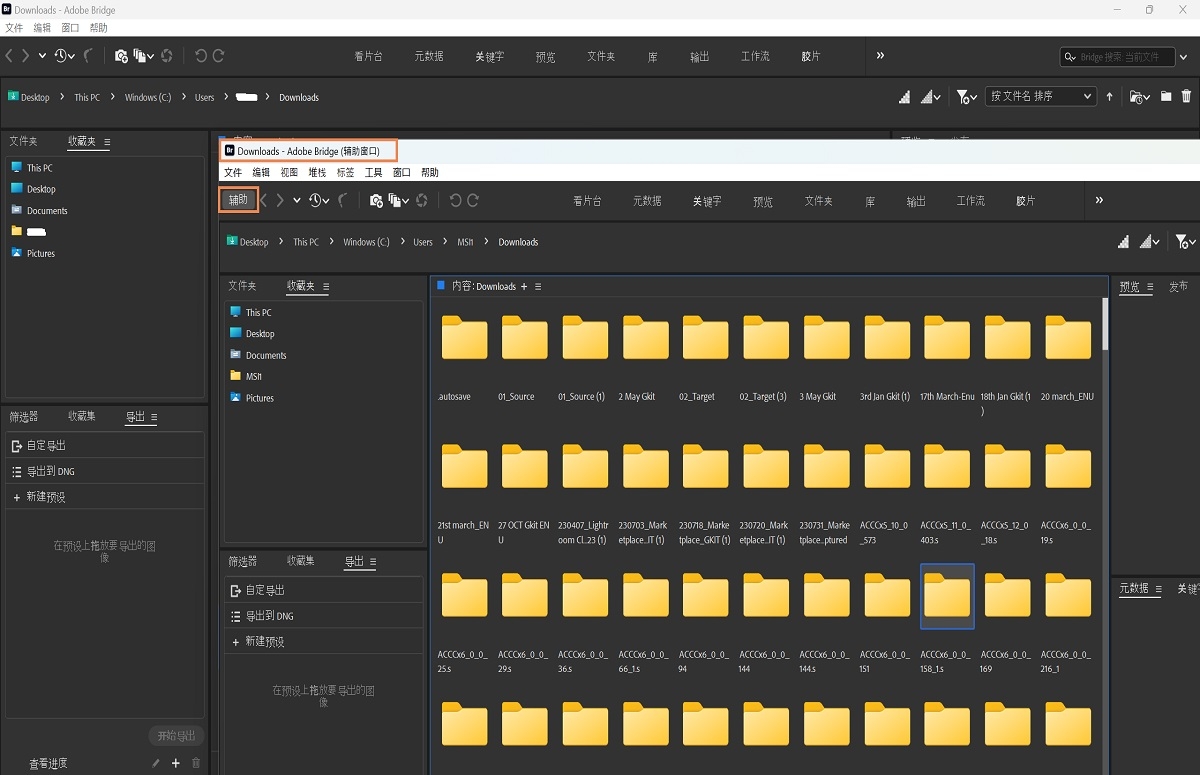Expand more workspaces with the double chevron in the auxiliary window
Image resolution: width=1200 pixels, height=775 pixels.
(1099, 201)
